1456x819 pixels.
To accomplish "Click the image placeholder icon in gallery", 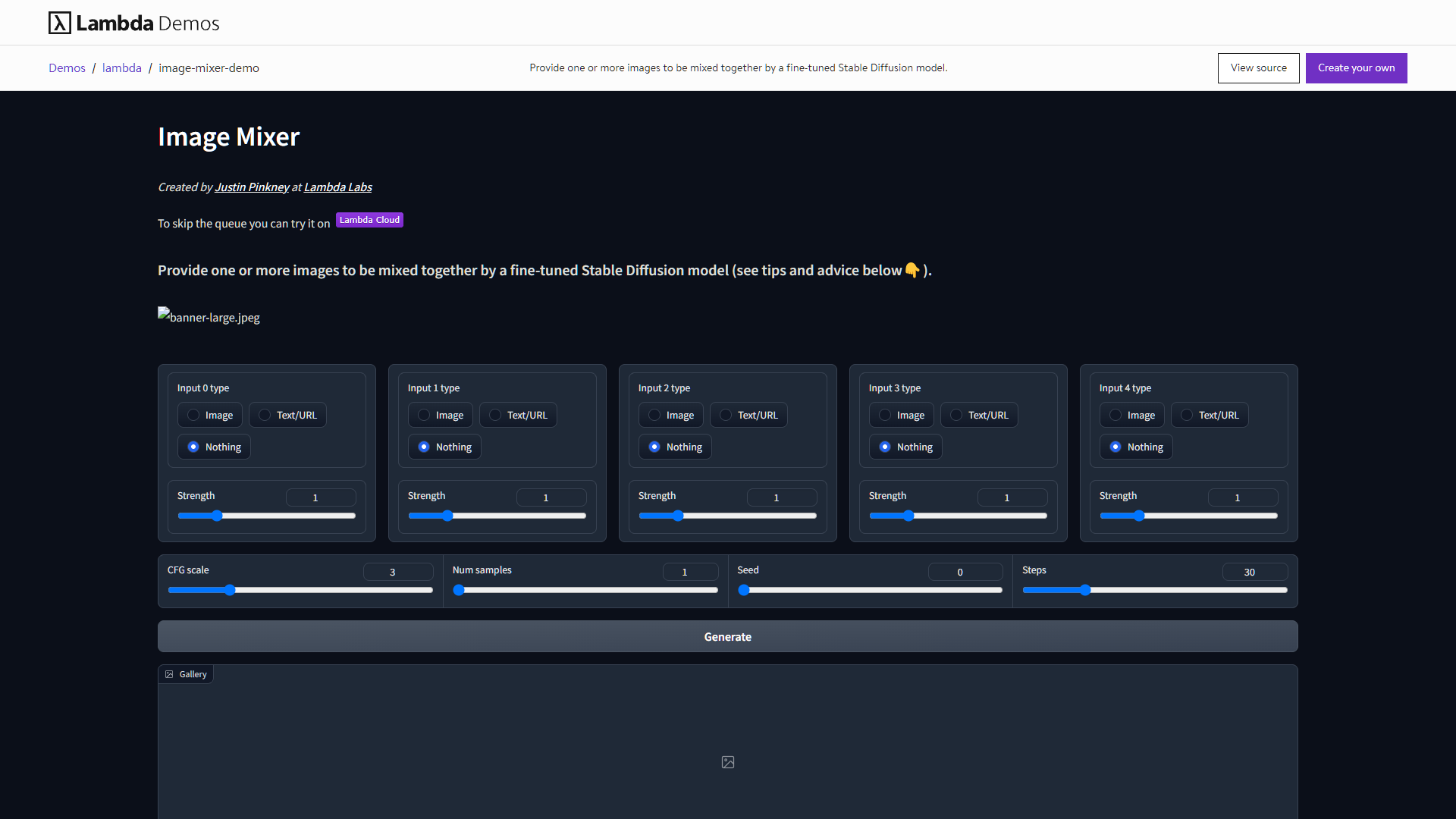I will tap(727, 762).
